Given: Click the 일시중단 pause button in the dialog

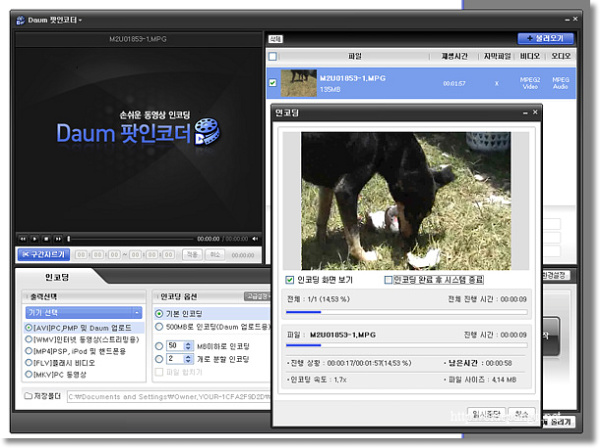Looking at the screenshot, I should click(x=486, y=414).
